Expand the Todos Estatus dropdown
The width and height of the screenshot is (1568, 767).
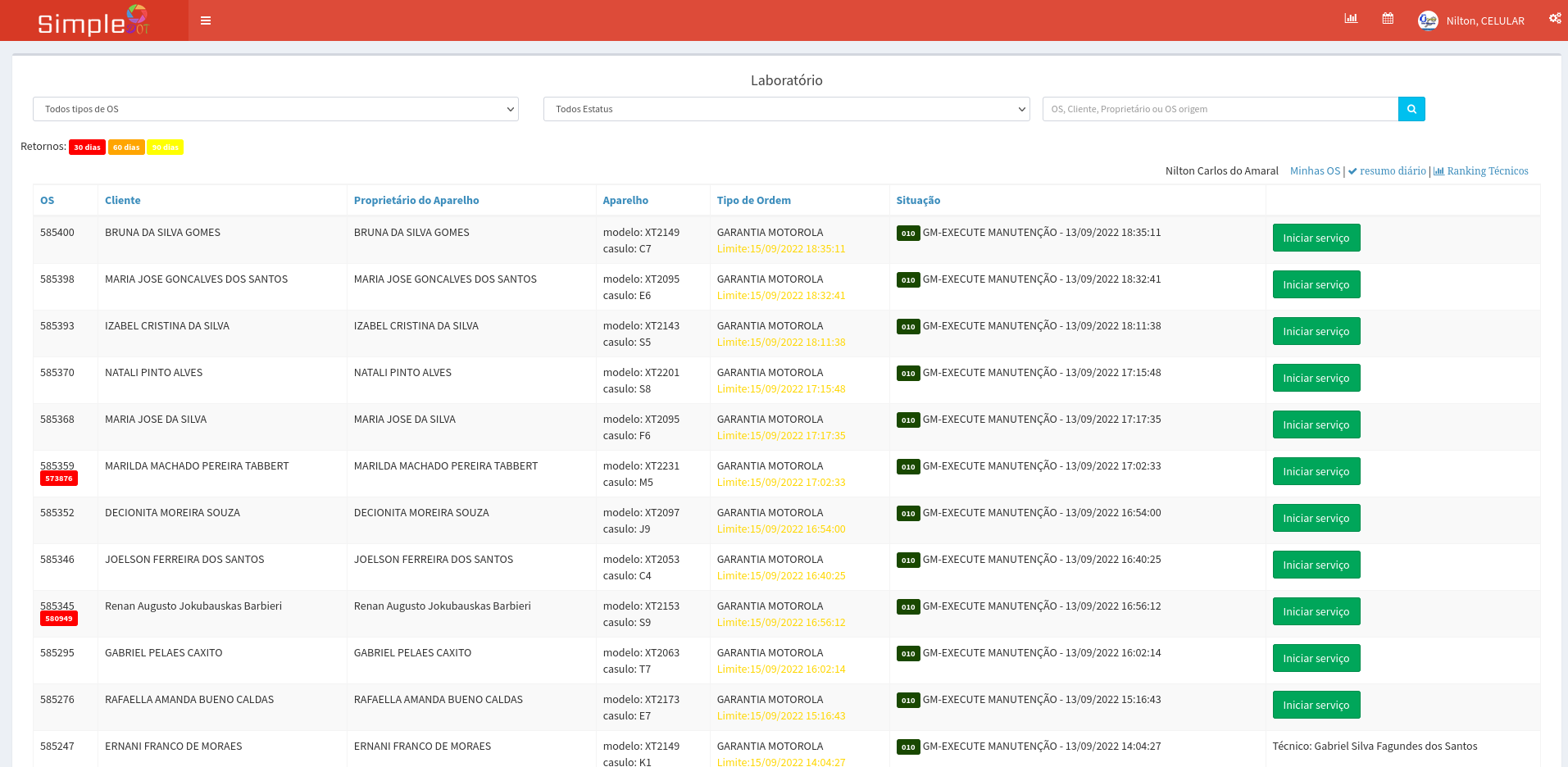[x=786, y=109]
